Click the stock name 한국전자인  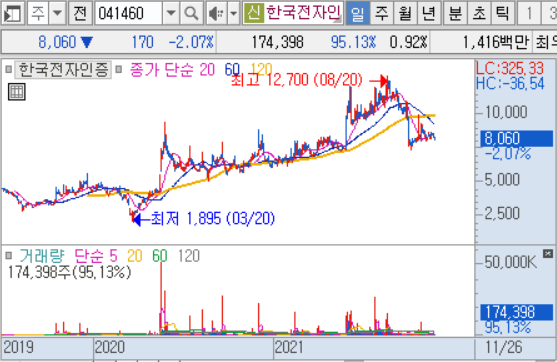[303, 13]
